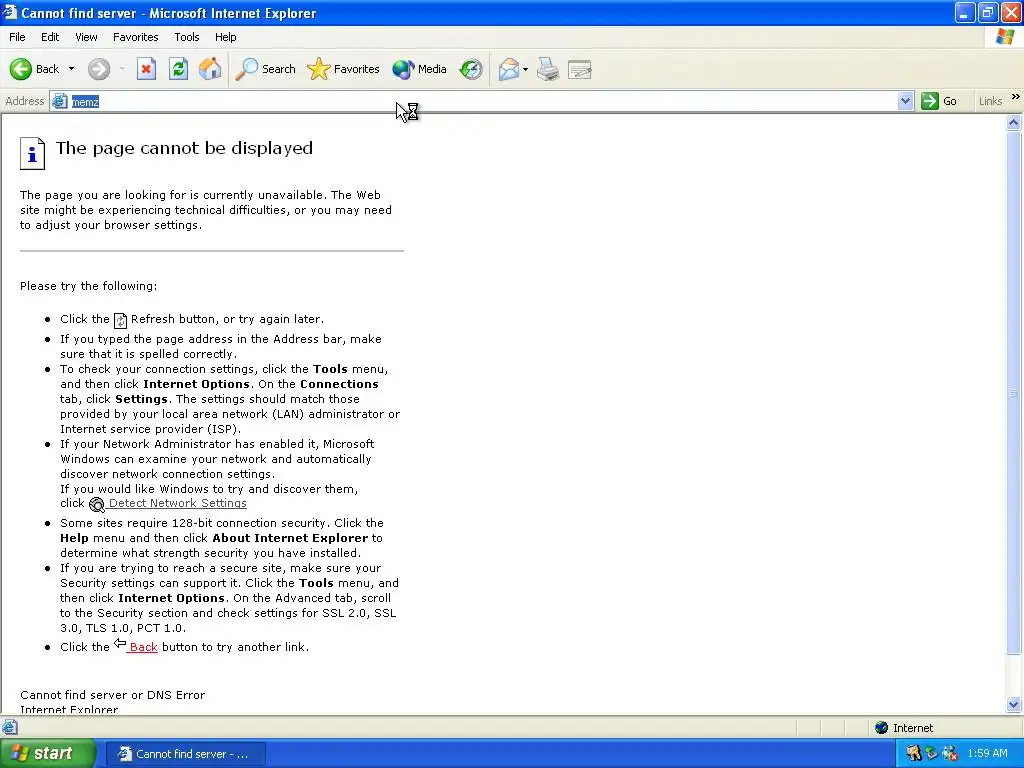
Task: Expand the Mail button dropdown arrow
Action: [525, 69]
